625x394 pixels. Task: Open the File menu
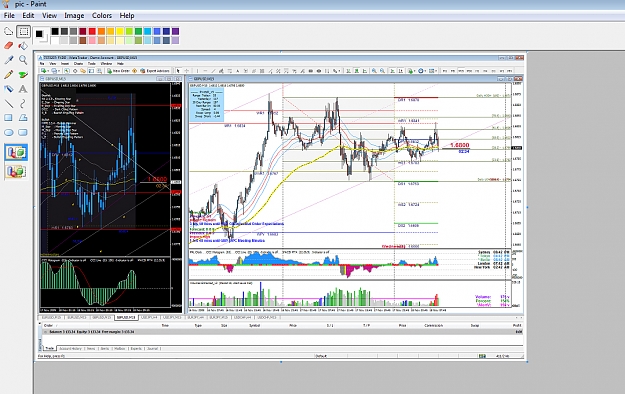point(9,16)
